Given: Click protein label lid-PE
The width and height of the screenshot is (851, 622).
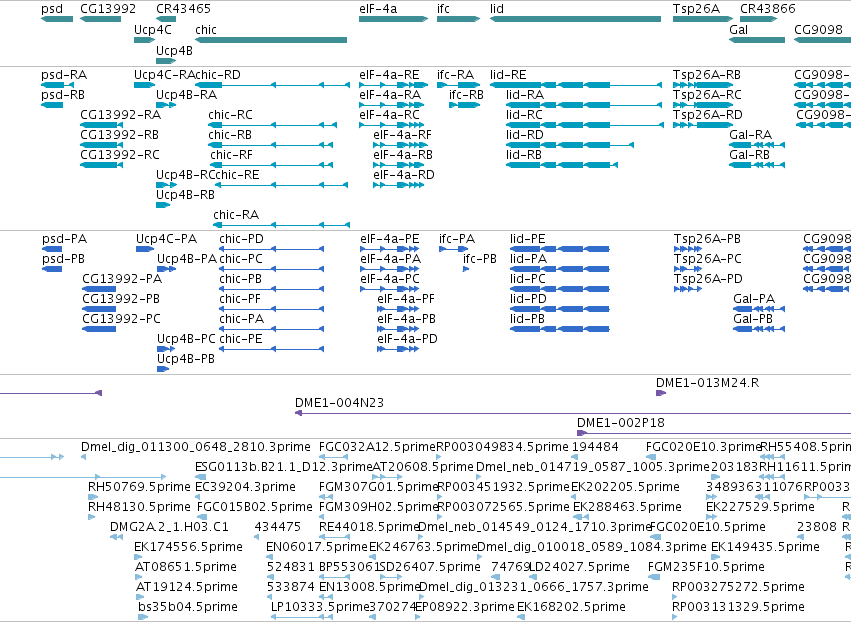Looking at the screenshot, I should [528, 239].
